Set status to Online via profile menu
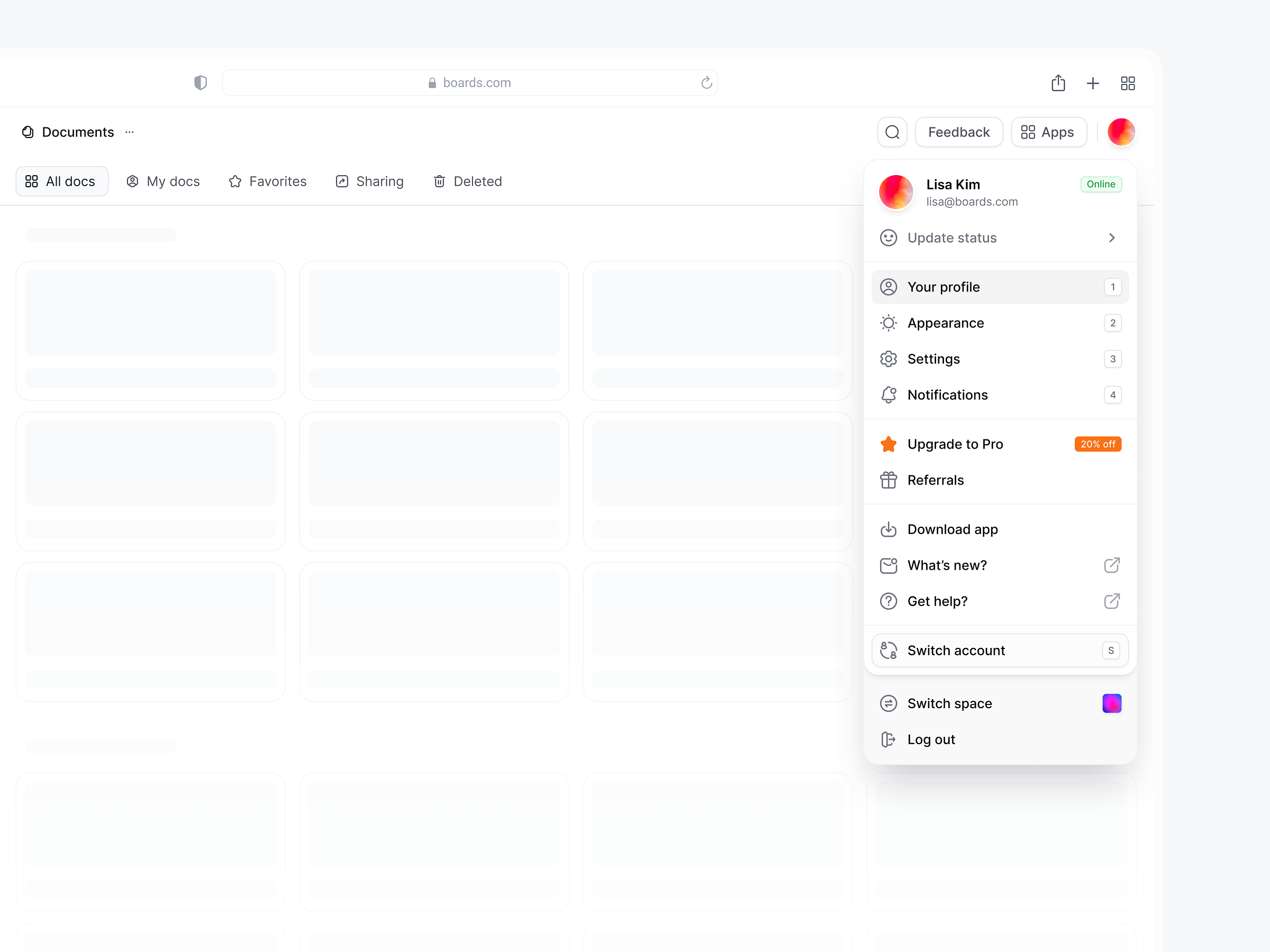 click(1100, 184)
